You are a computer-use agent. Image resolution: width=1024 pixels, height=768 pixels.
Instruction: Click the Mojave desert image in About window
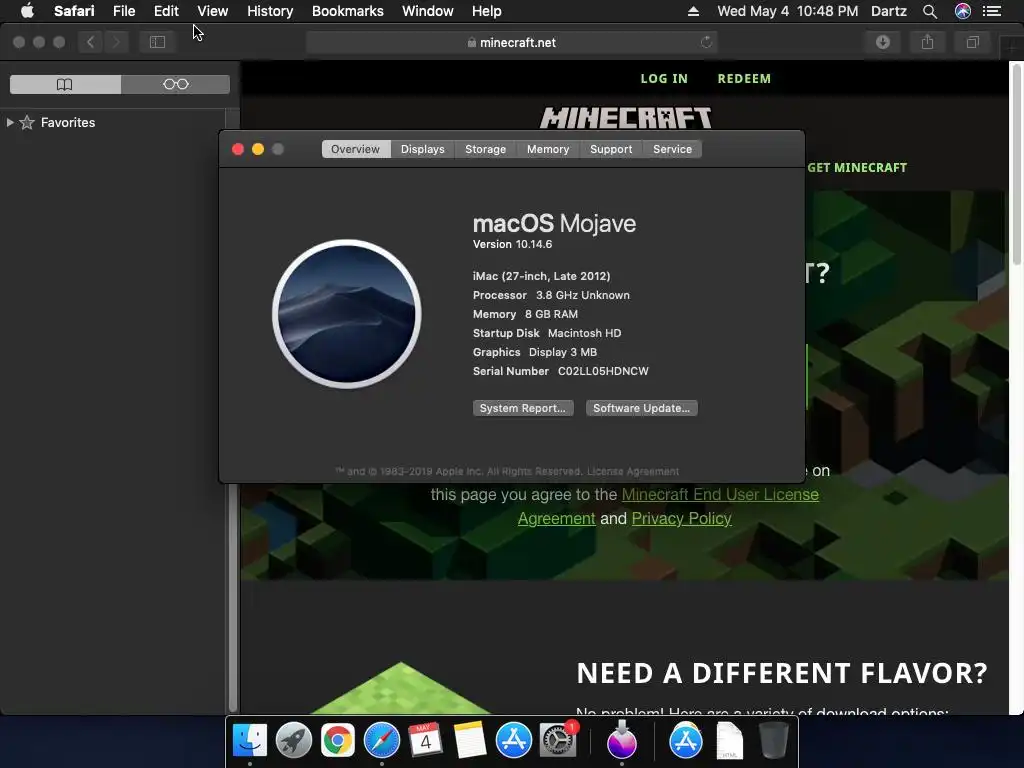click(x=347, y=314)
